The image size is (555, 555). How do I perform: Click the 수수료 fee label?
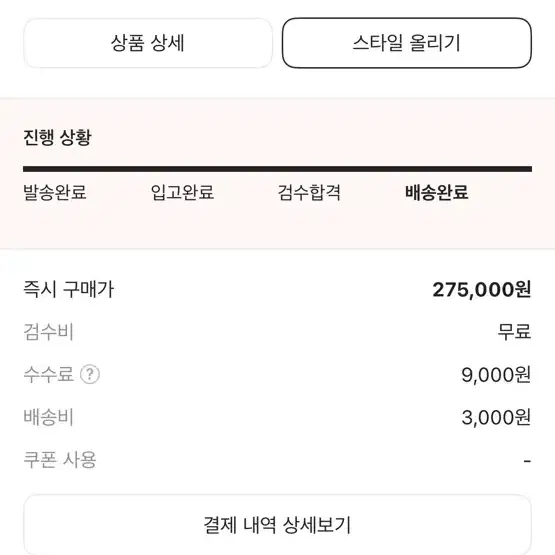pos(48,374)
